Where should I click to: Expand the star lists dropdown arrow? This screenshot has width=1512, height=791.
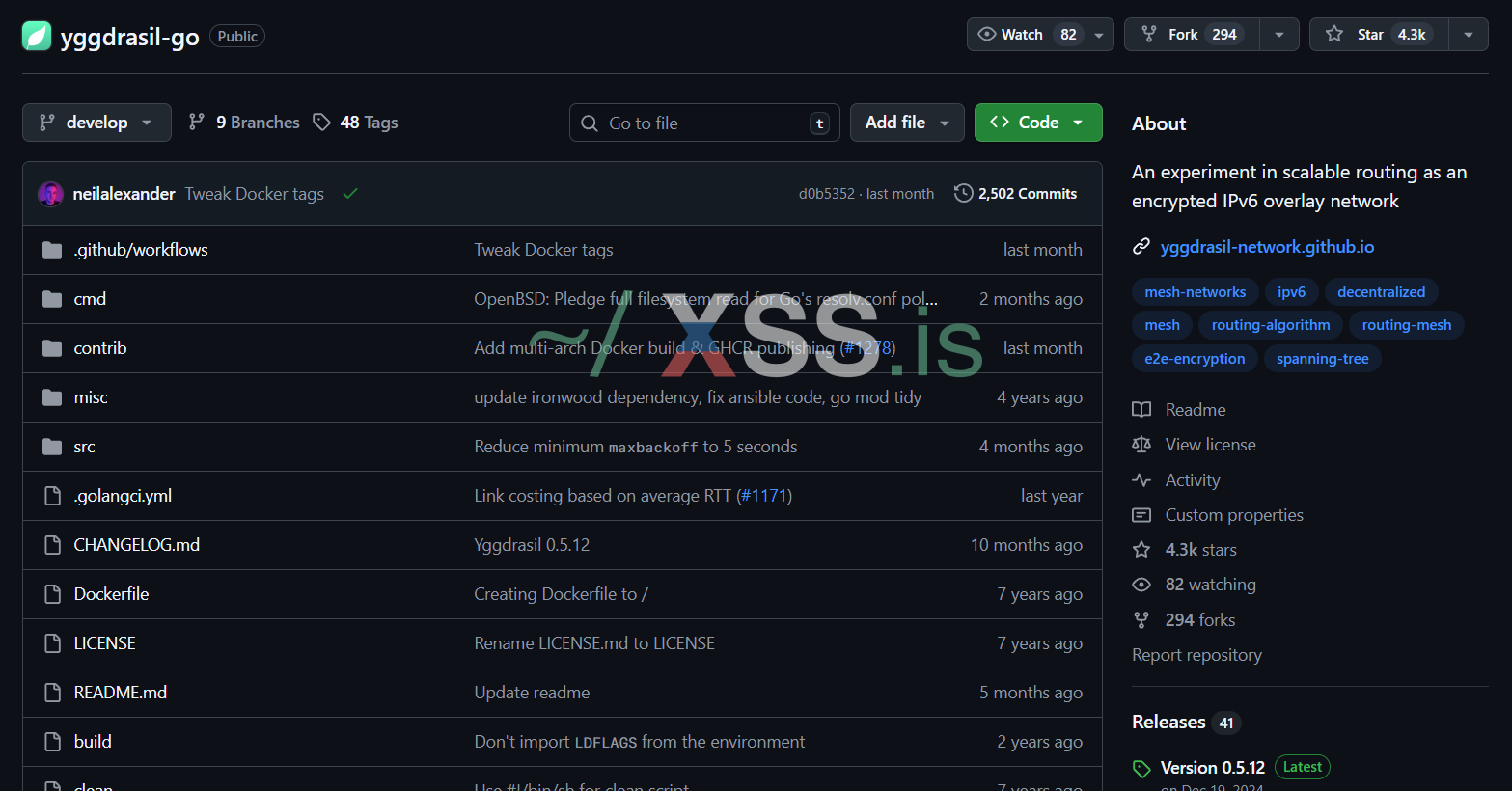coord(1469,35)
